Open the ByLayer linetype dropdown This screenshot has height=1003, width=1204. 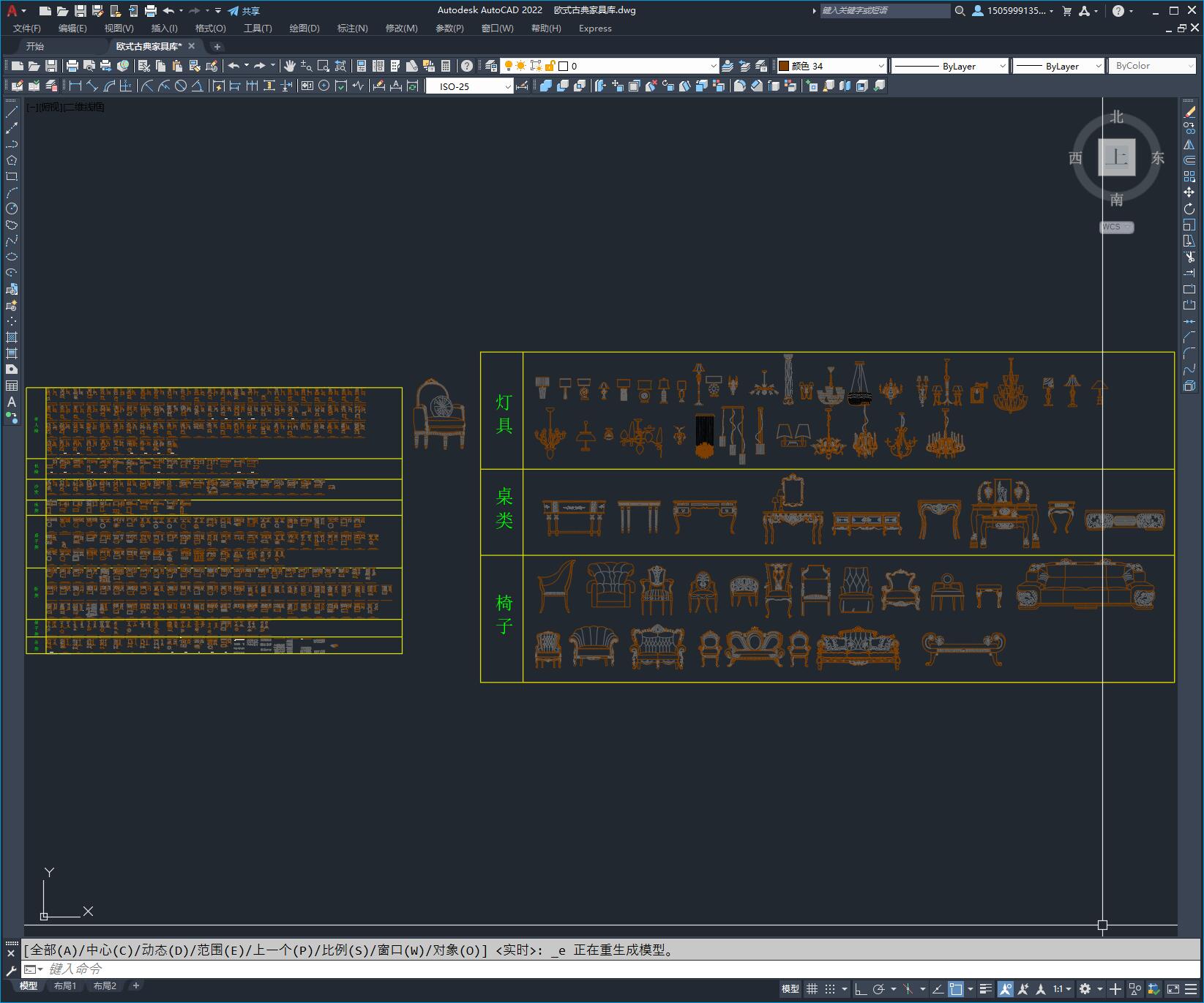pos(950,66)
